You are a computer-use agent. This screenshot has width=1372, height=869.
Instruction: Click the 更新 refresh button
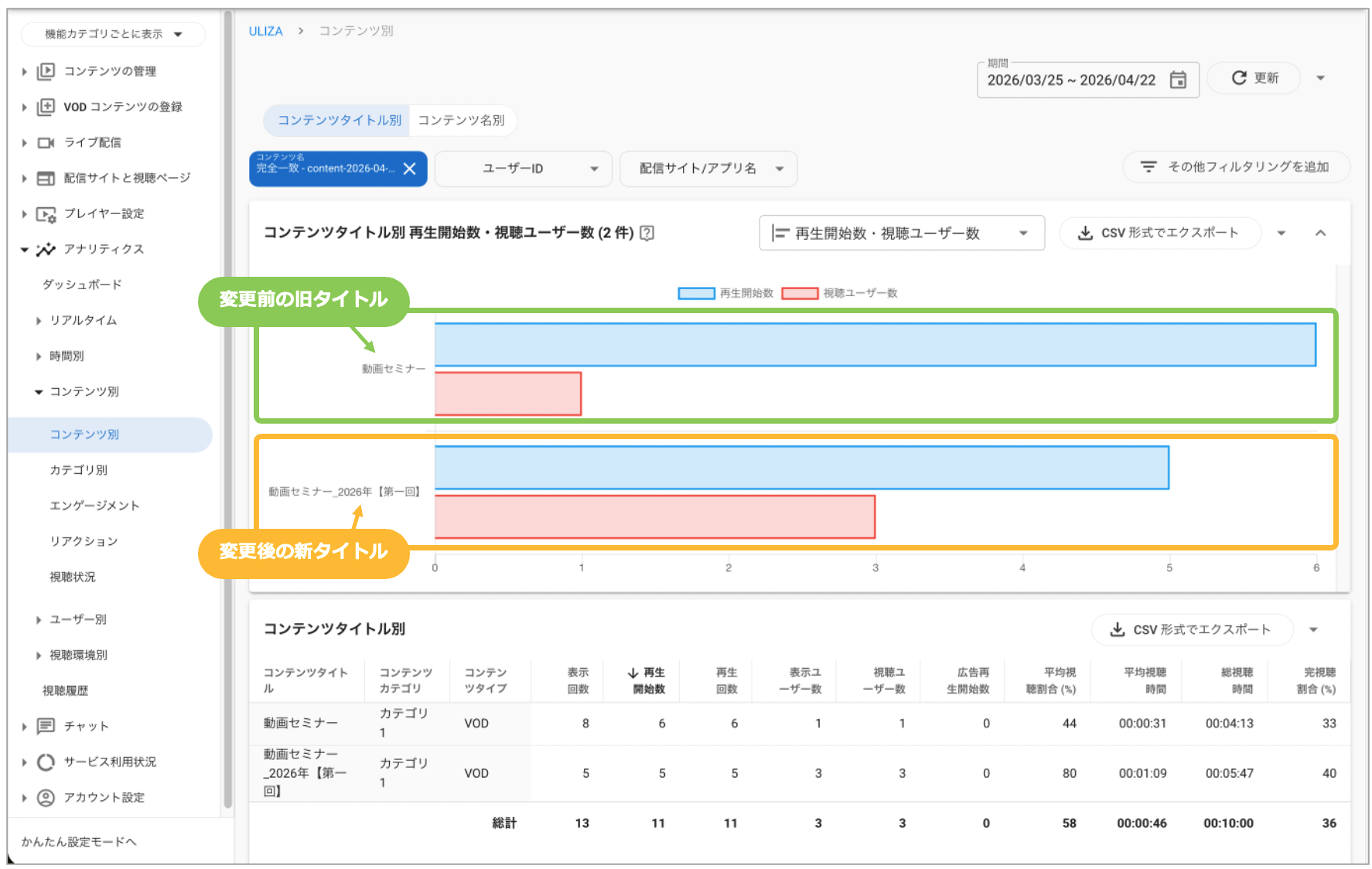click(x=1254, y=78)
